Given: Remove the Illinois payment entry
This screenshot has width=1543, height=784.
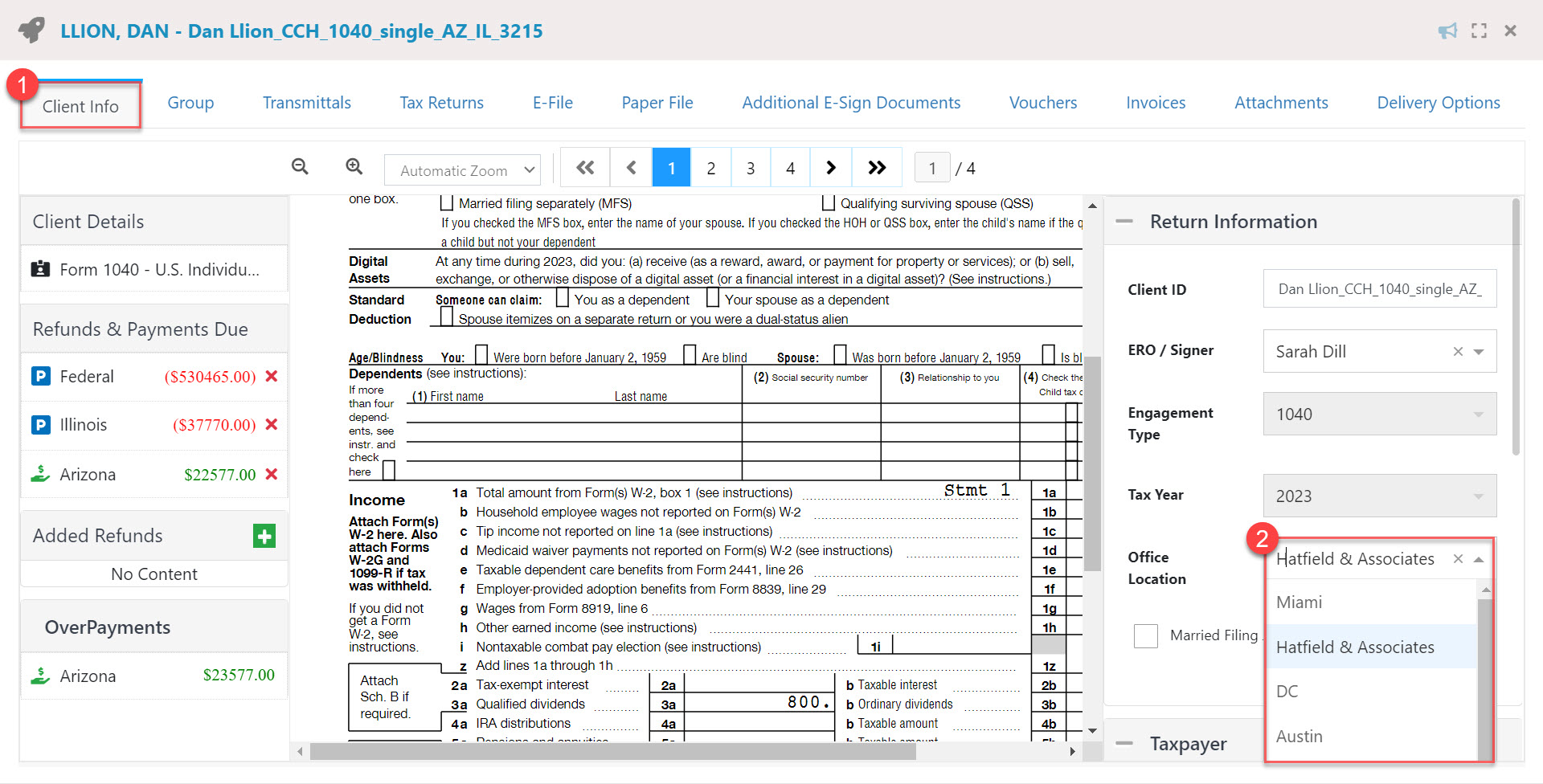Looking at the screenshot, I should (x=272, y=424).
